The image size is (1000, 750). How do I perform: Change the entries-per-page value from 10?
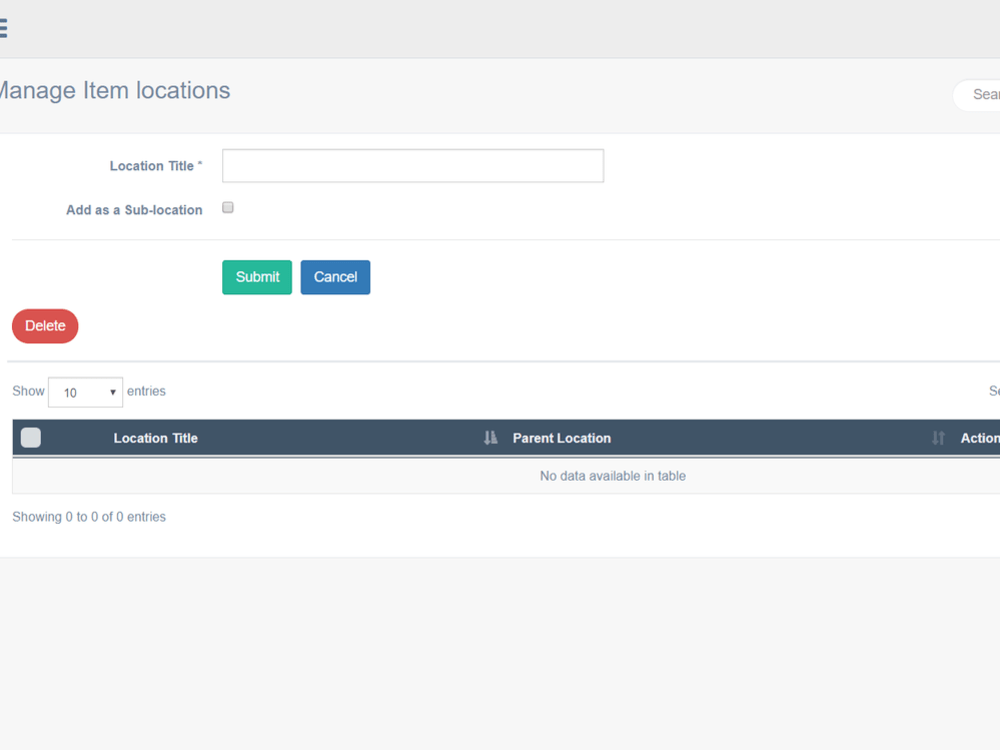pos(85,392)
